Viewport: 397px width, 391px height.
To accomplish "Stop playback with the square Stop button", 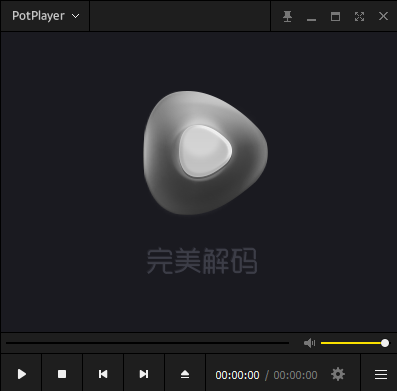I will [x=62, y=374].
